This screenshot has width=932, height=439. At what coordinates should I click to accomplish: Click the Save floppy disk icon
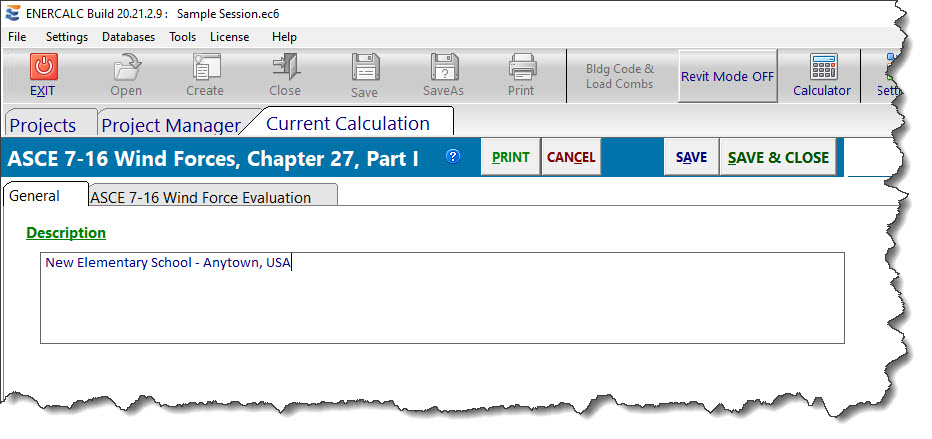[365, 68]
